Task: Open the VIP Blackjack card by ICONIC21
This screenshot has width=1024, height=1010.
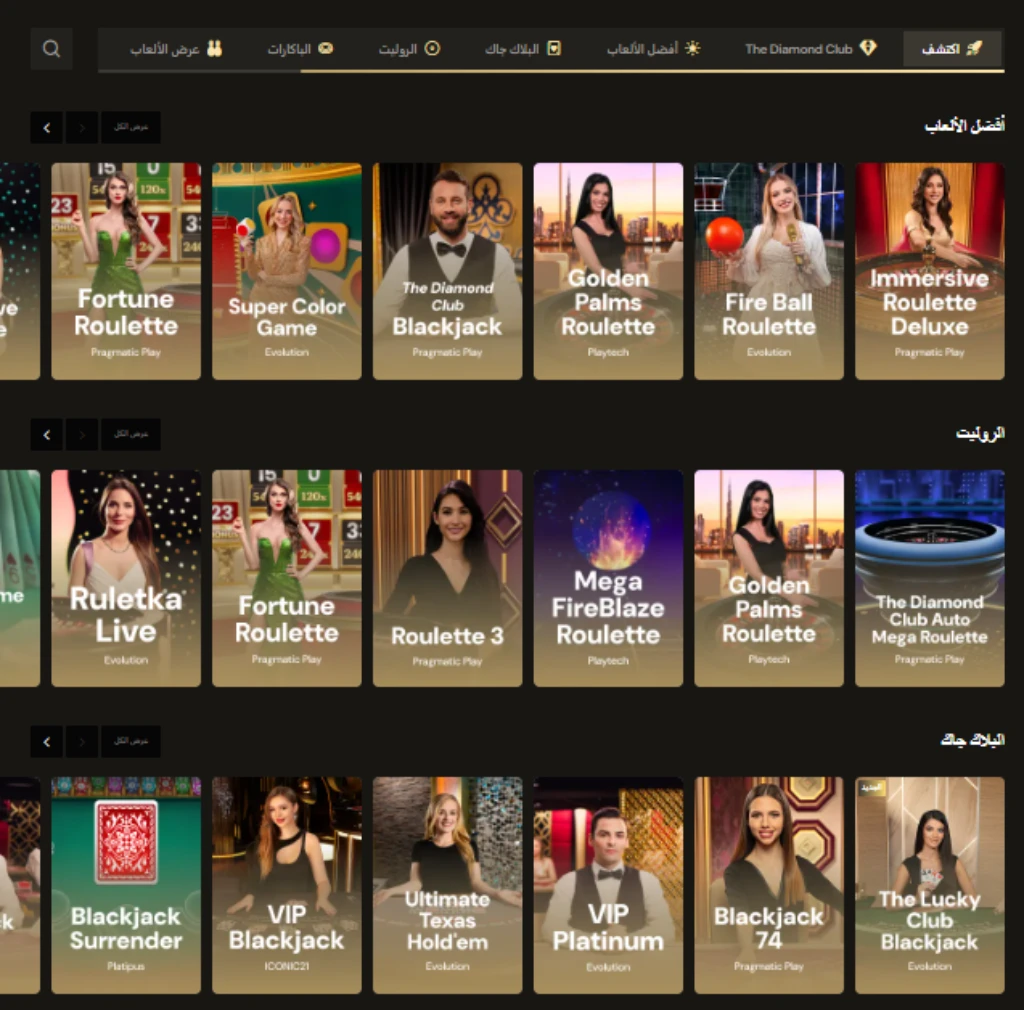Action: point(287,885)
